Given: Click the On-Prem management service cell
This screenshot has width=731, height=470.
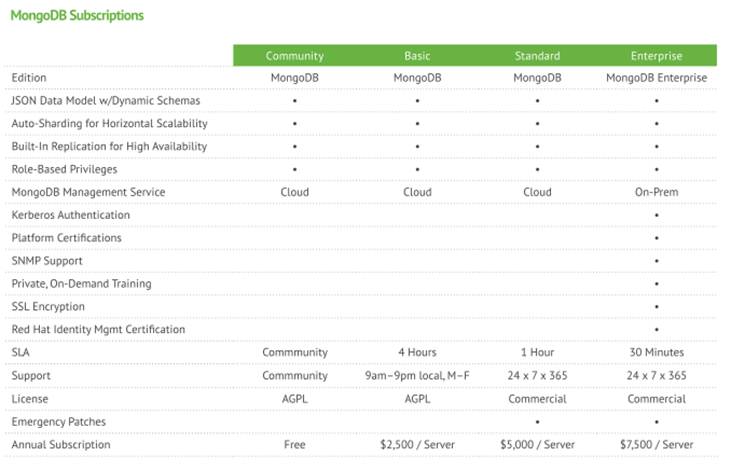Looking at the screenshot, I should 656,192.
